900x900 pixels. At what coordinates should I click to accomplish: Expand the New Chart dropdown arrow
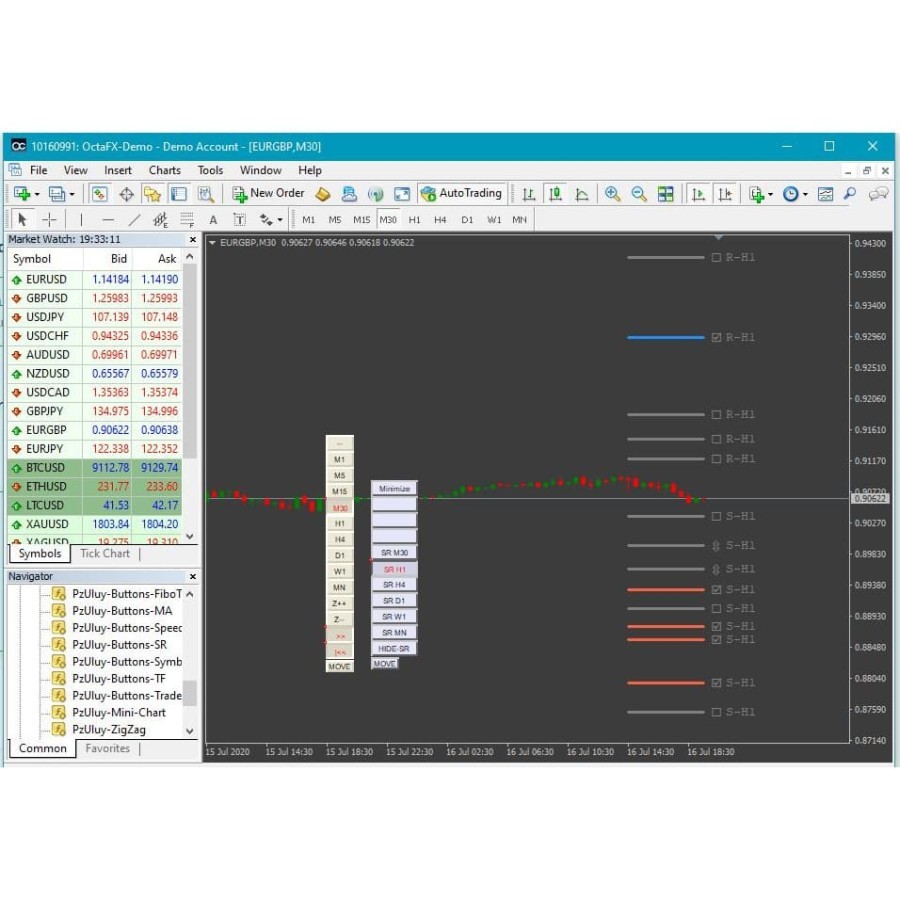coord(37,195)
